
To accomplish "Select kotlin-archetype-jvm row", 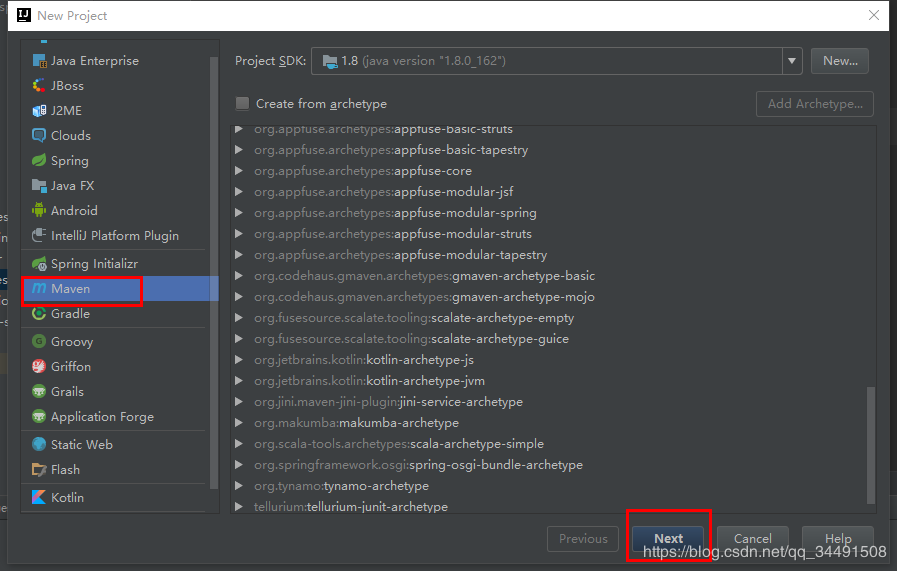I will click(553, 381).
